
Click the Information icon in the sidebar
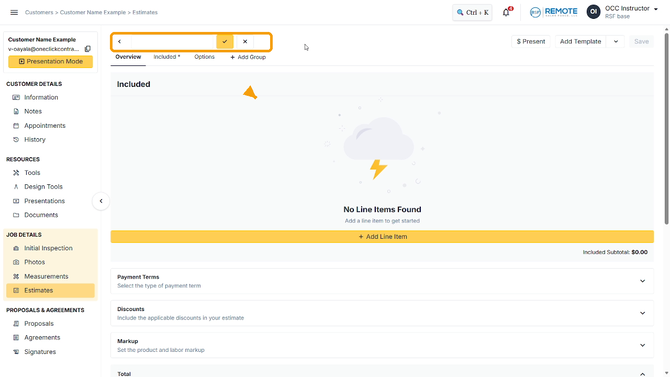pos(16,97)
